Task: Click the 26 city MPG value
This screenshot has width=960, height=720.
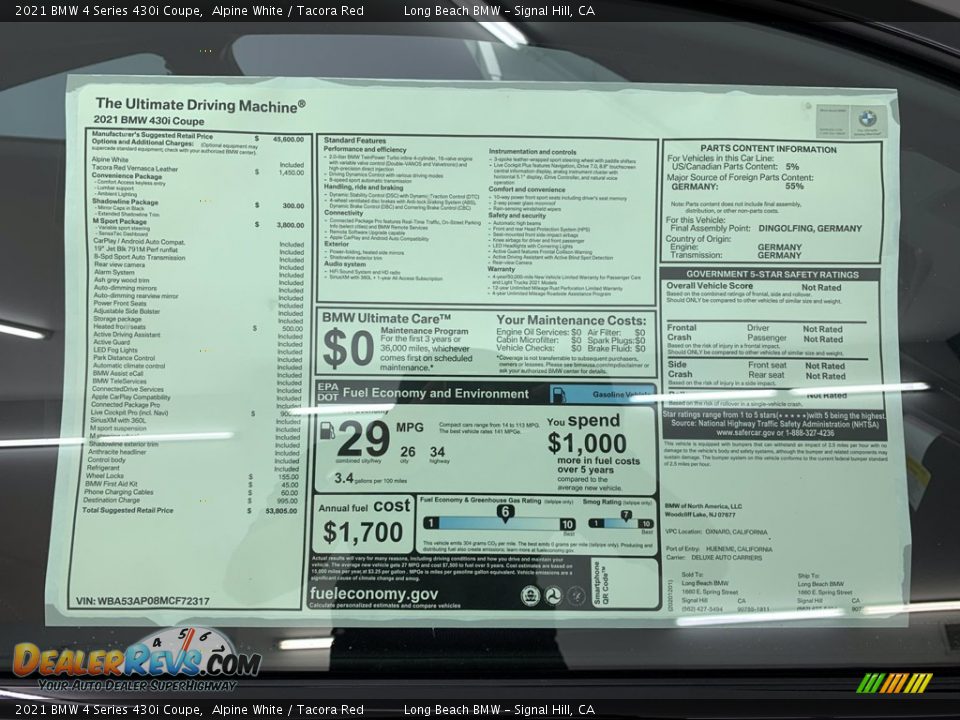Action: click(x=408, y=452)
